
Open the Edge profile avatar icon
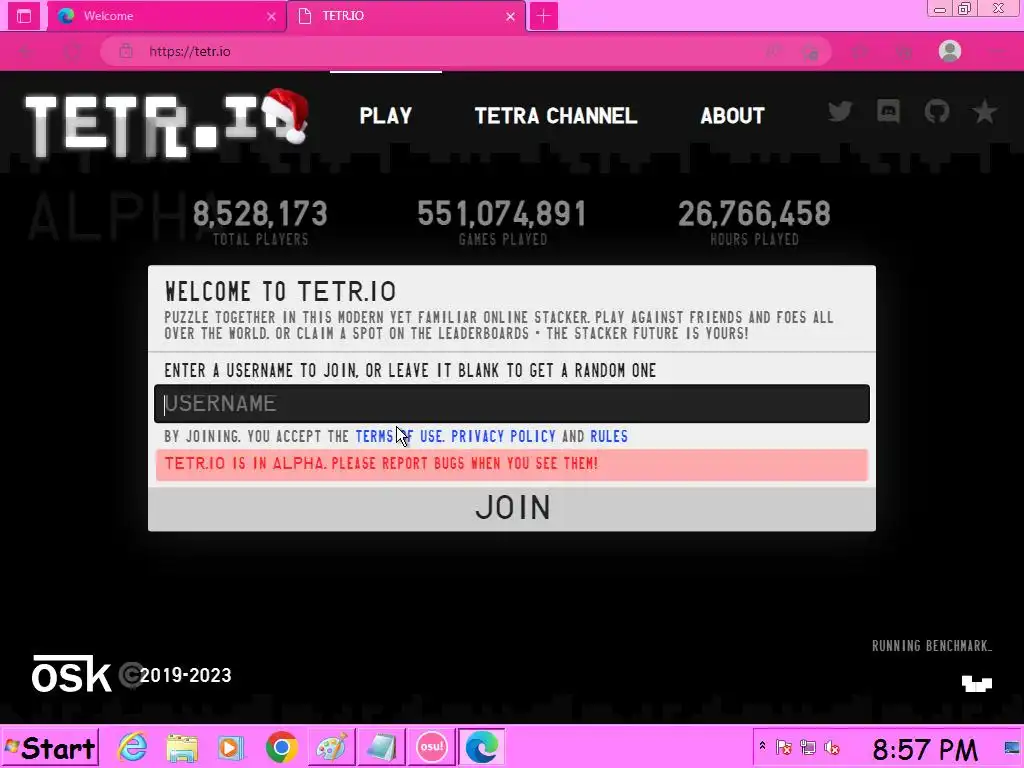(950, 51)
